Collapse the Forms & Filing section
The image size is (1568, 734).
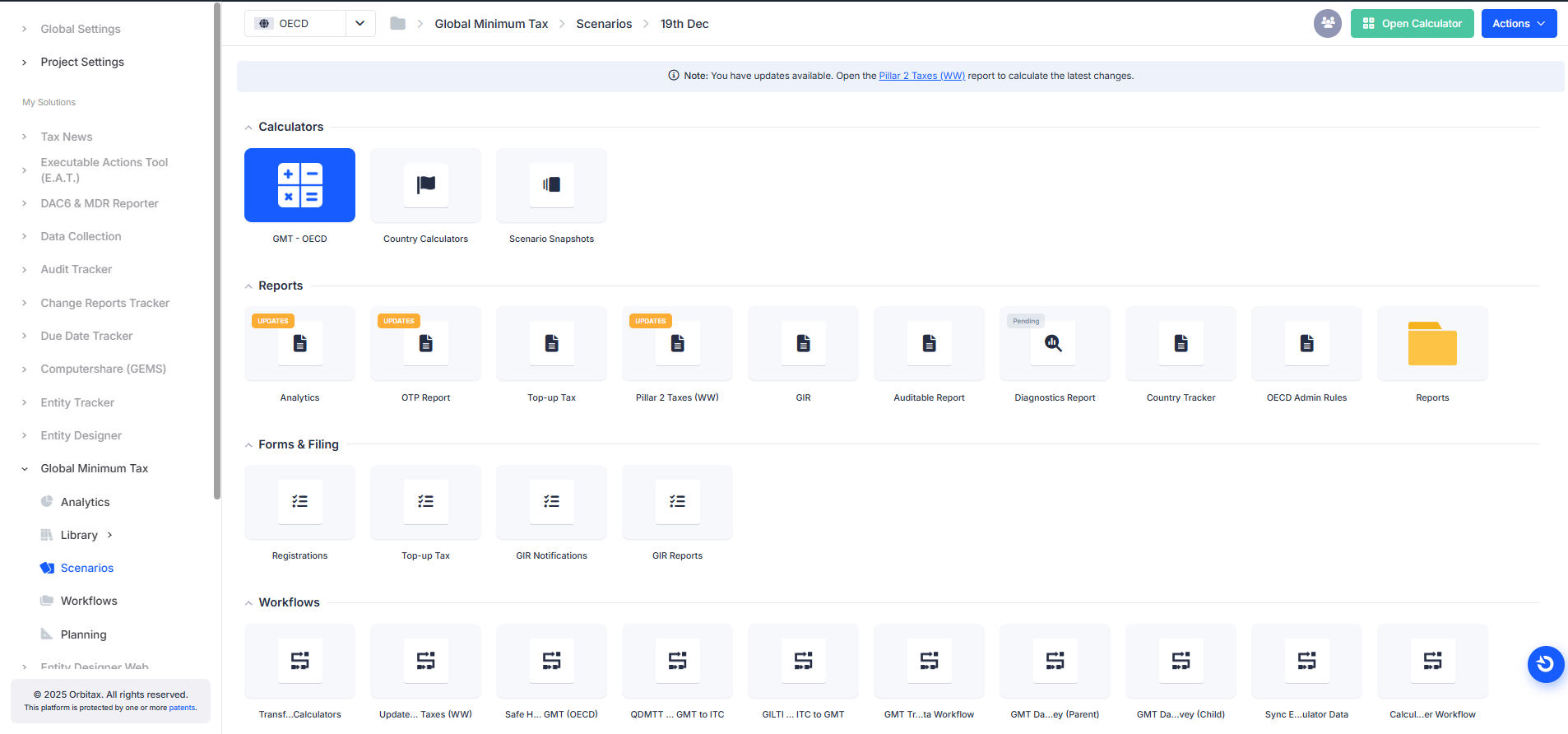click(248, 445)
